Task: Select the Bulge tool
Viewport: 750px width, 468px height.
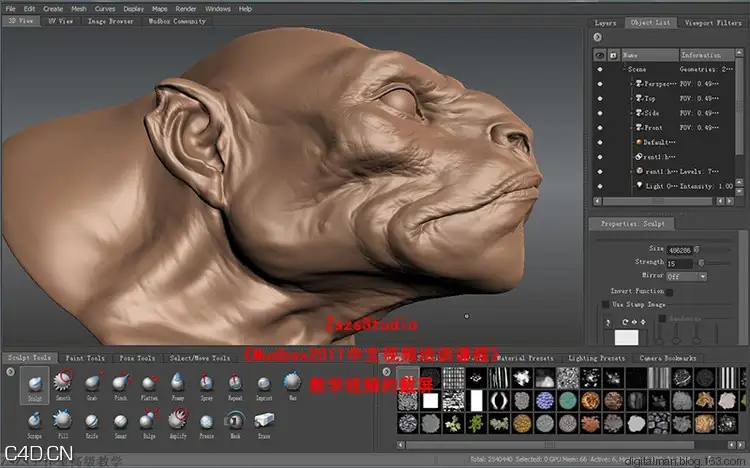Action: [x=149, y=424]
